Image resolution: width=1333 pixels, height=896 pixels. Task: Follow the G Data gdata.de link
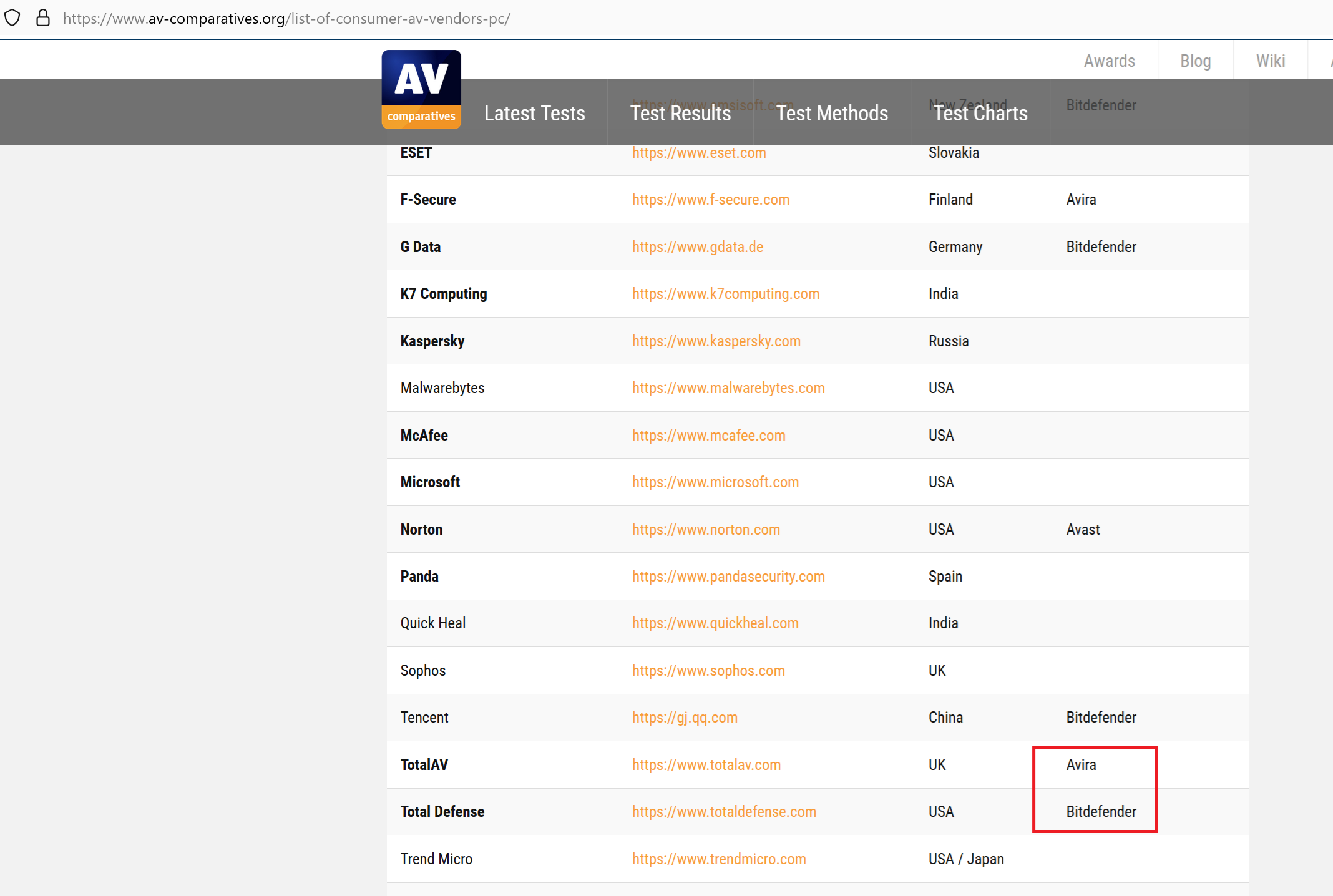click(x=697, y=247)
